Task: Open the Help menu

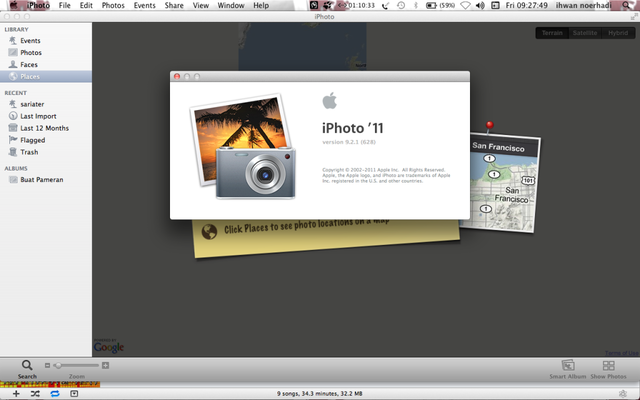Action: [261, 5]
